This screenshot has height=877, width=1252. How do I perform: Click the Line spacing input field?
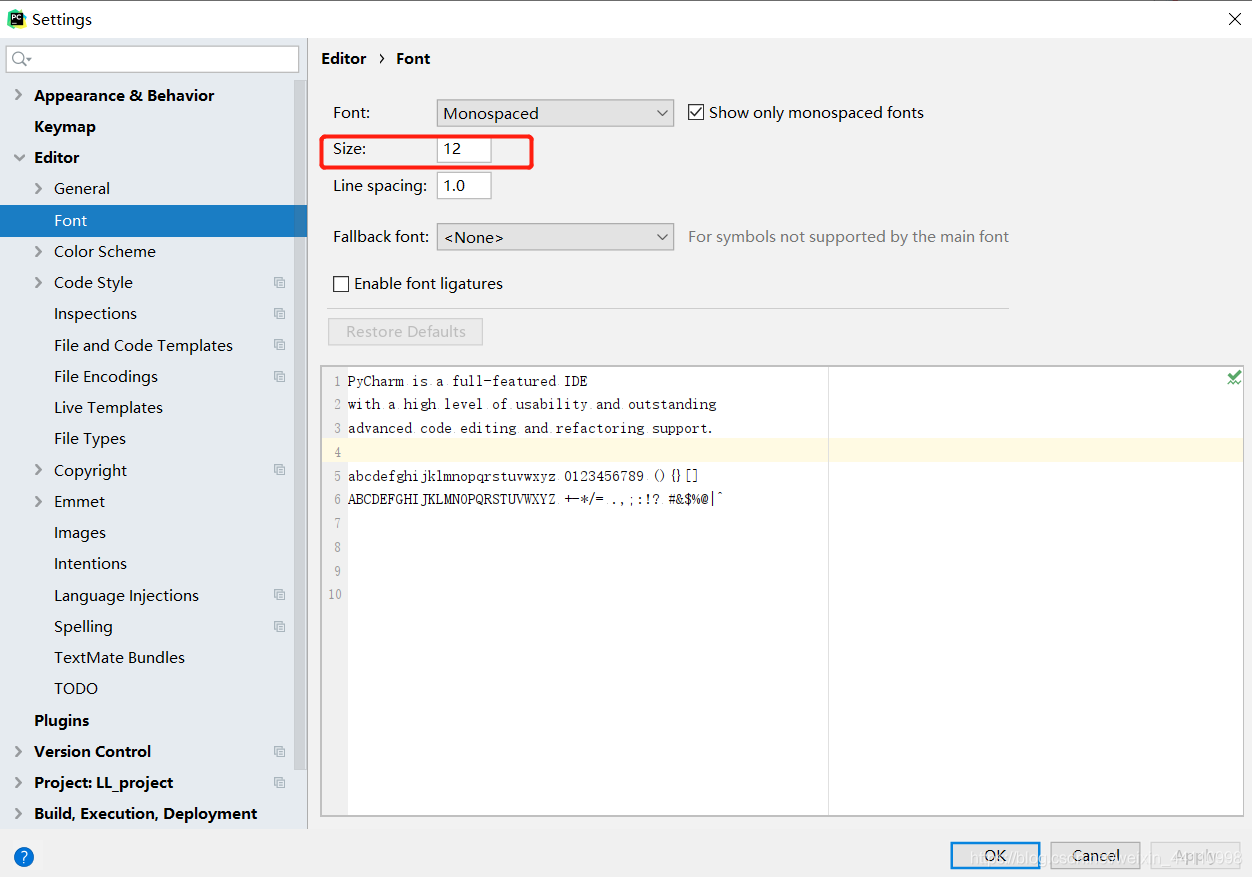(464, 186)
